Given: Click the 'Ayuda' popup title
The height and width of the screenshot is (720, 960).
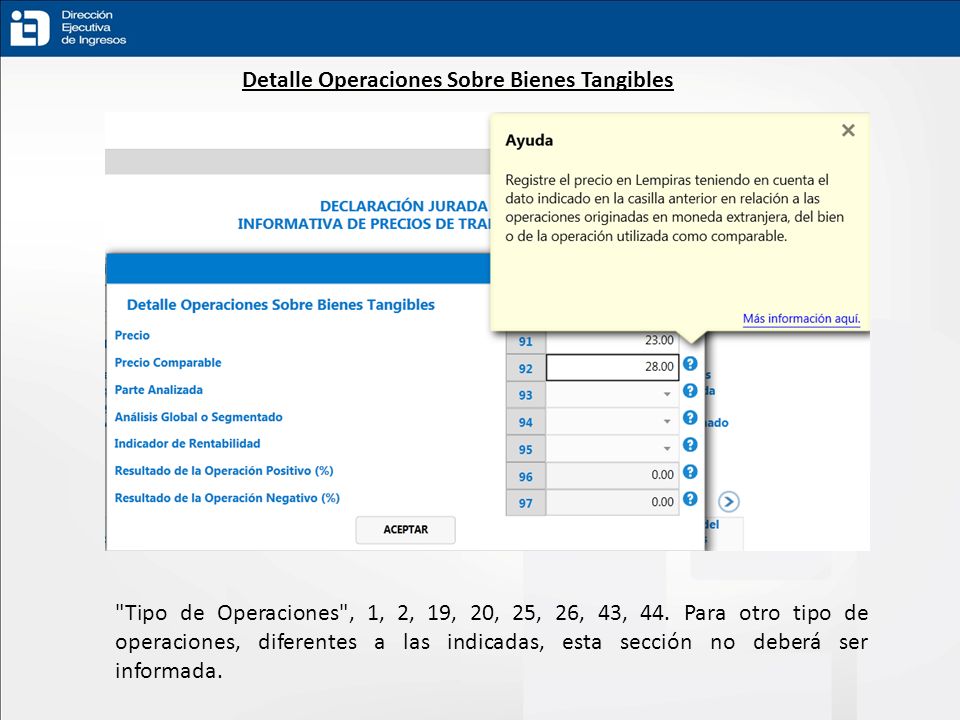Looking at the screenshot, I should (x=529, y=140).
